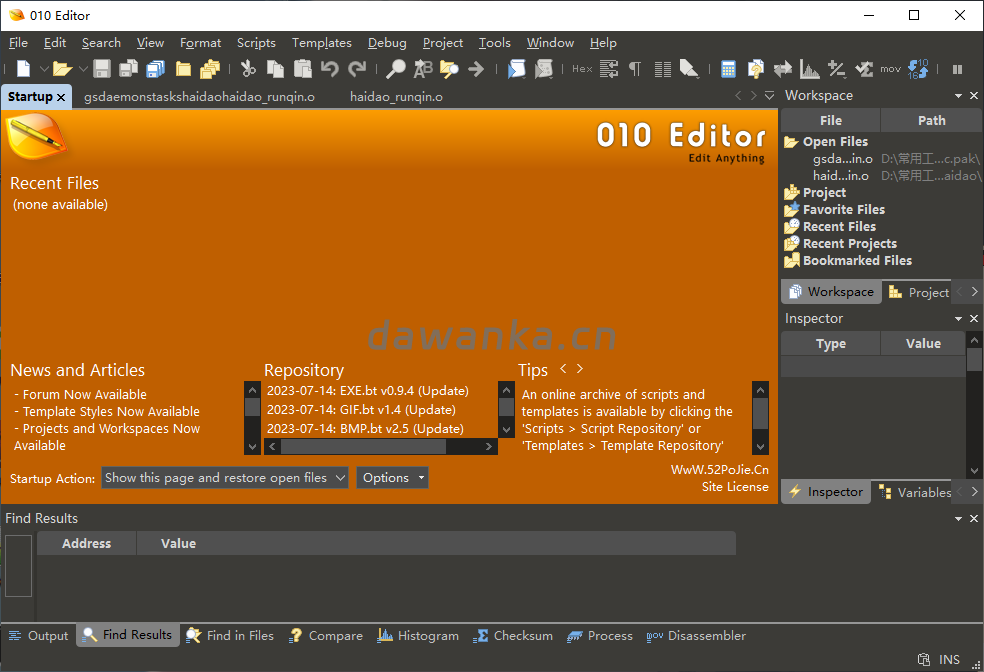Click the Save As toolbar icon
984x672 pixels.
(x=128, y=68)
